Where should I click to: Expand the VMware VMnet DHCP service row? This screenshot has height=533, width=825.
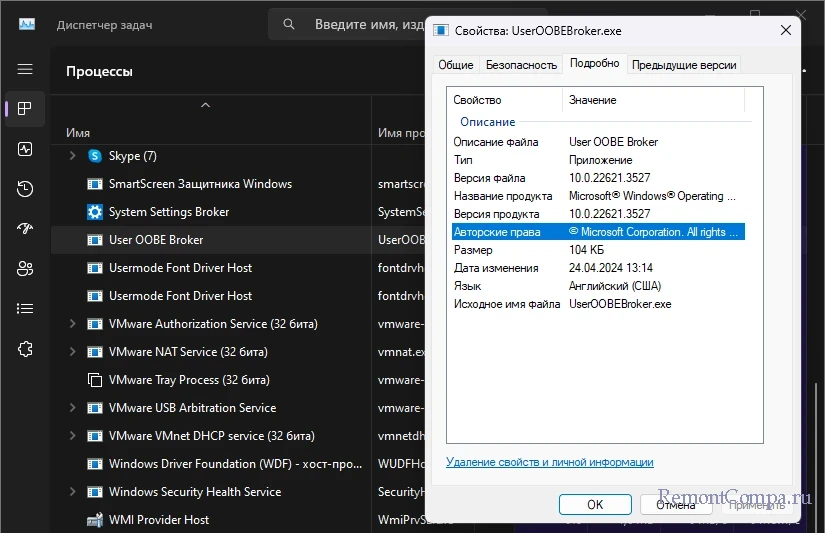coord(73,436)
